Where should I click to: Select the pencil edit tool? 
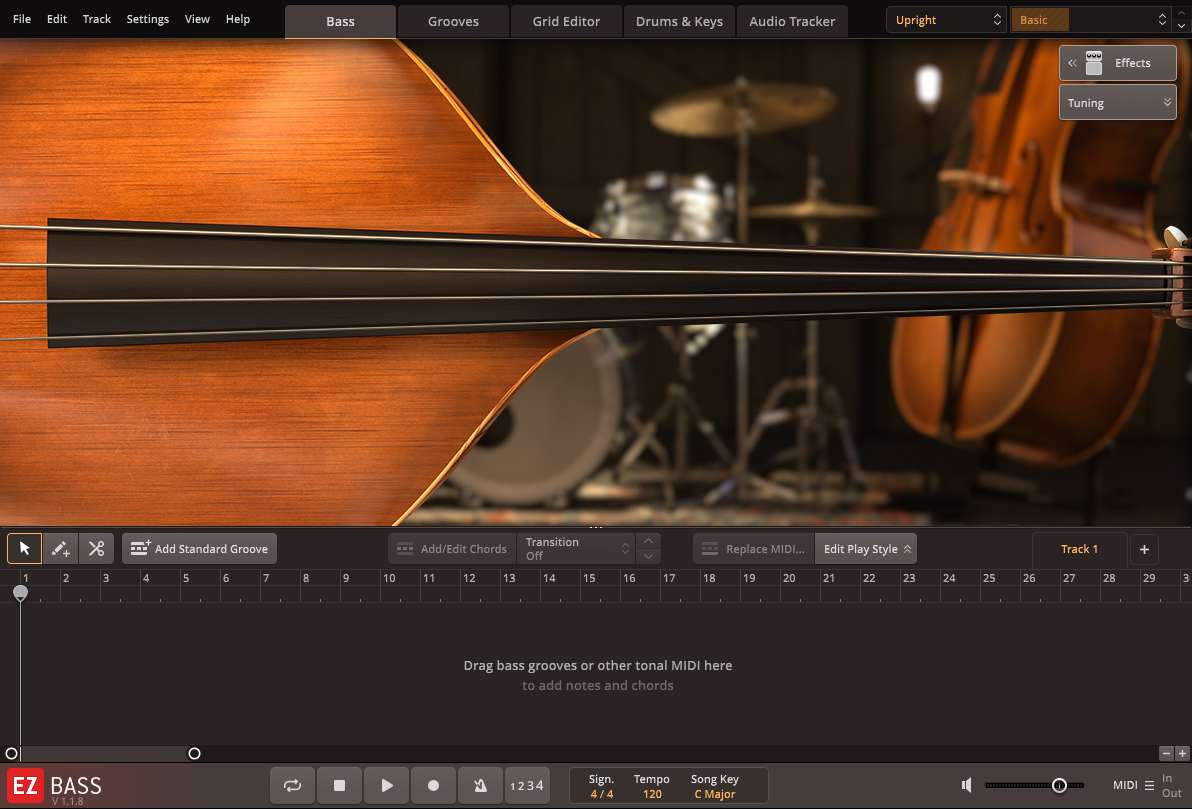point(59,548)
